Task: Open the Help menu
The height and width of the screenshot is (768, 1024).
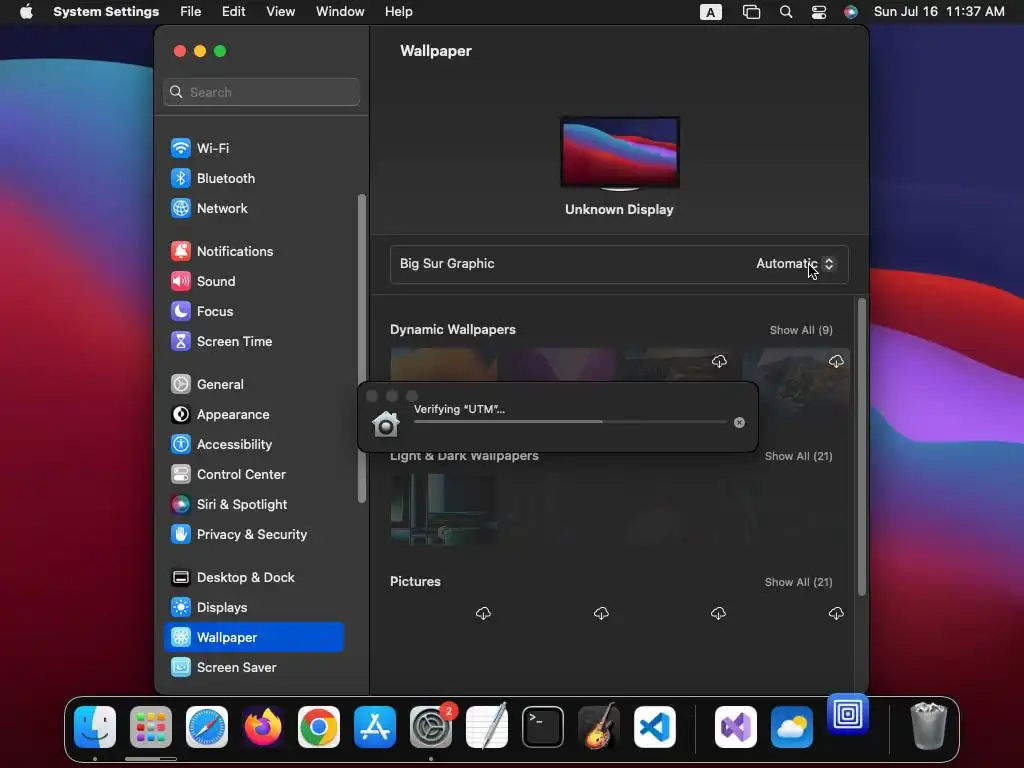Action: coord(398,12)
